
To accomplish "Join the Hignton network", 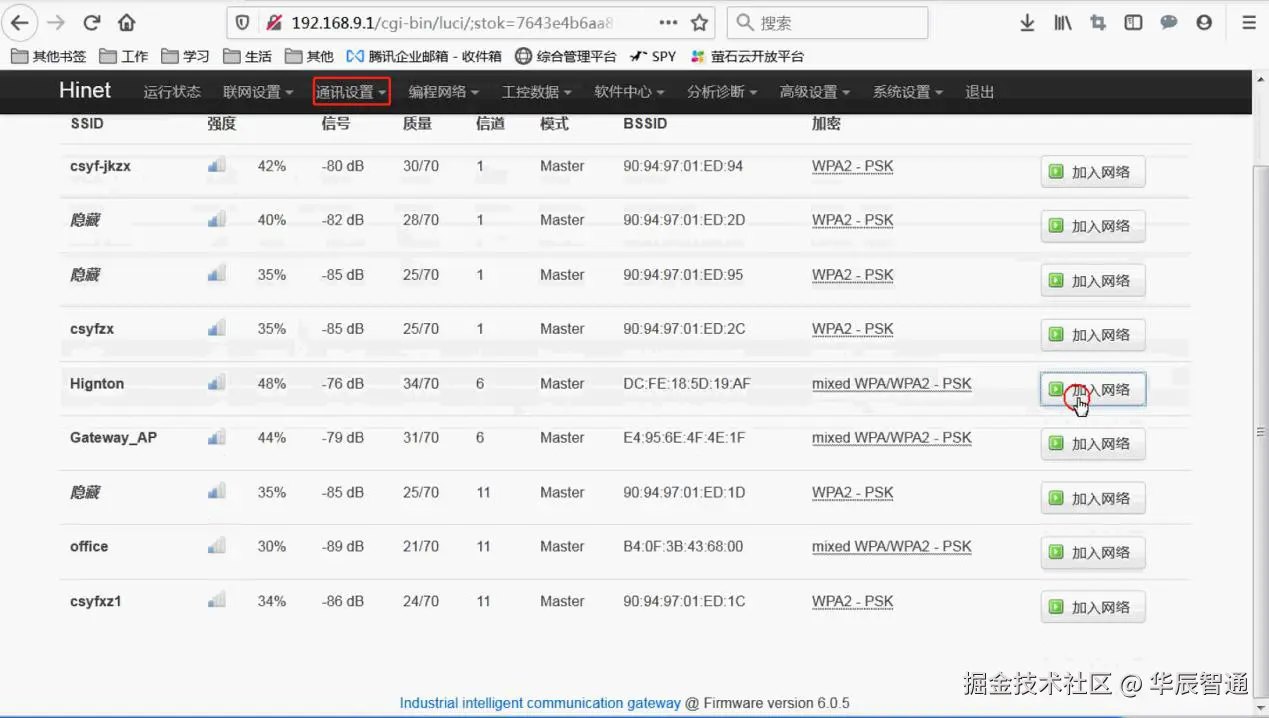I will (1093, 389).
